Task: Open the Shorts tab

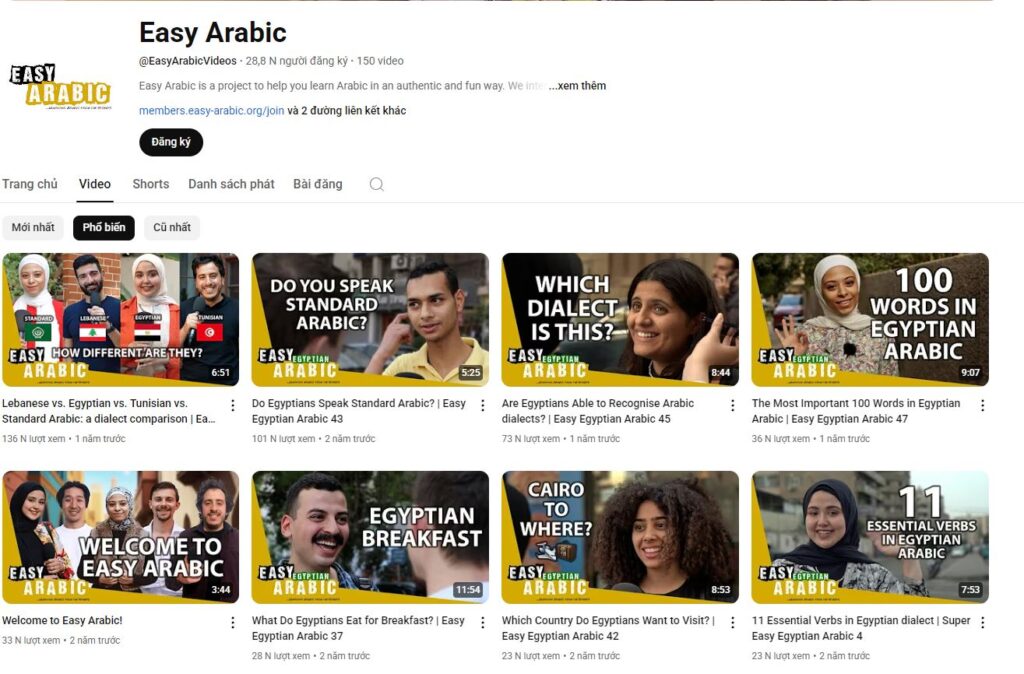Action: [x=151, y=184]
